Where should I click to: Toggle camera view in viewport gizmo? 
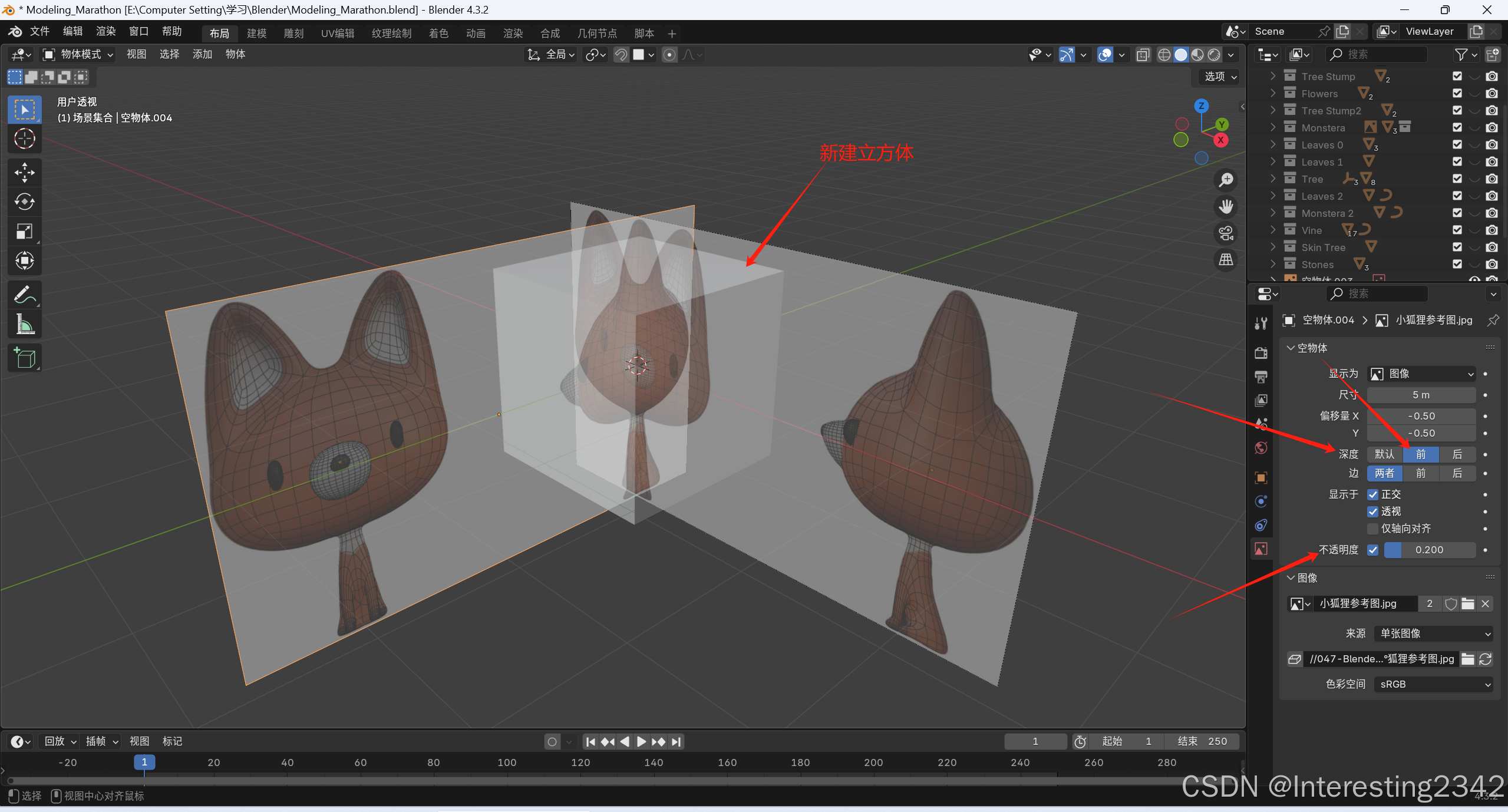coord(1226,233)
